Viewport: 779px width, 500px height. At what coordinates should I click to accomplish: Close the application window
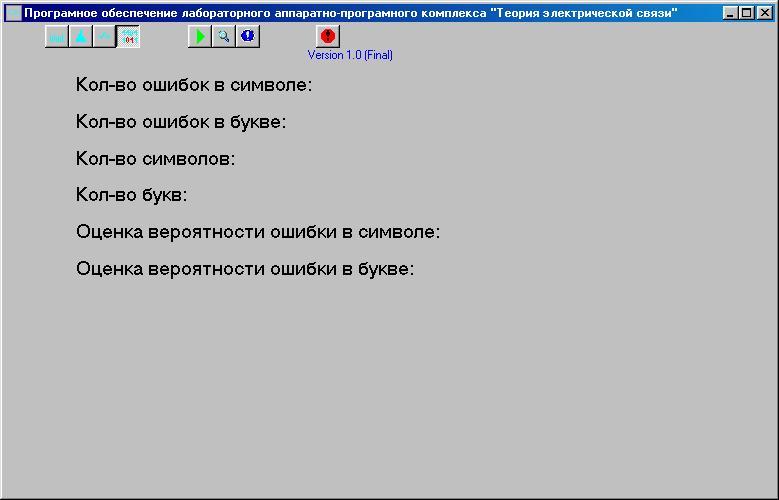pos(765,13)
